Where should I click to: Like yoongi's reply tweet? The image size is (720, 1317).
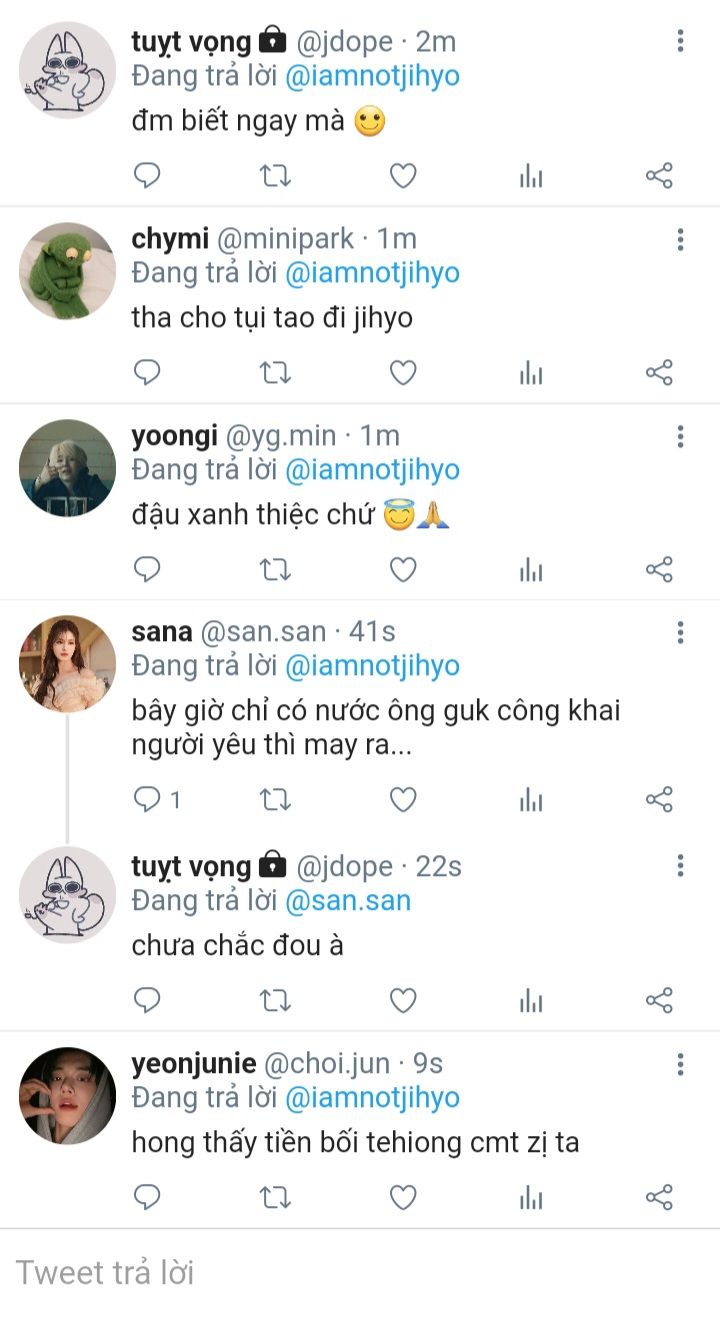[x=402, y=569]
